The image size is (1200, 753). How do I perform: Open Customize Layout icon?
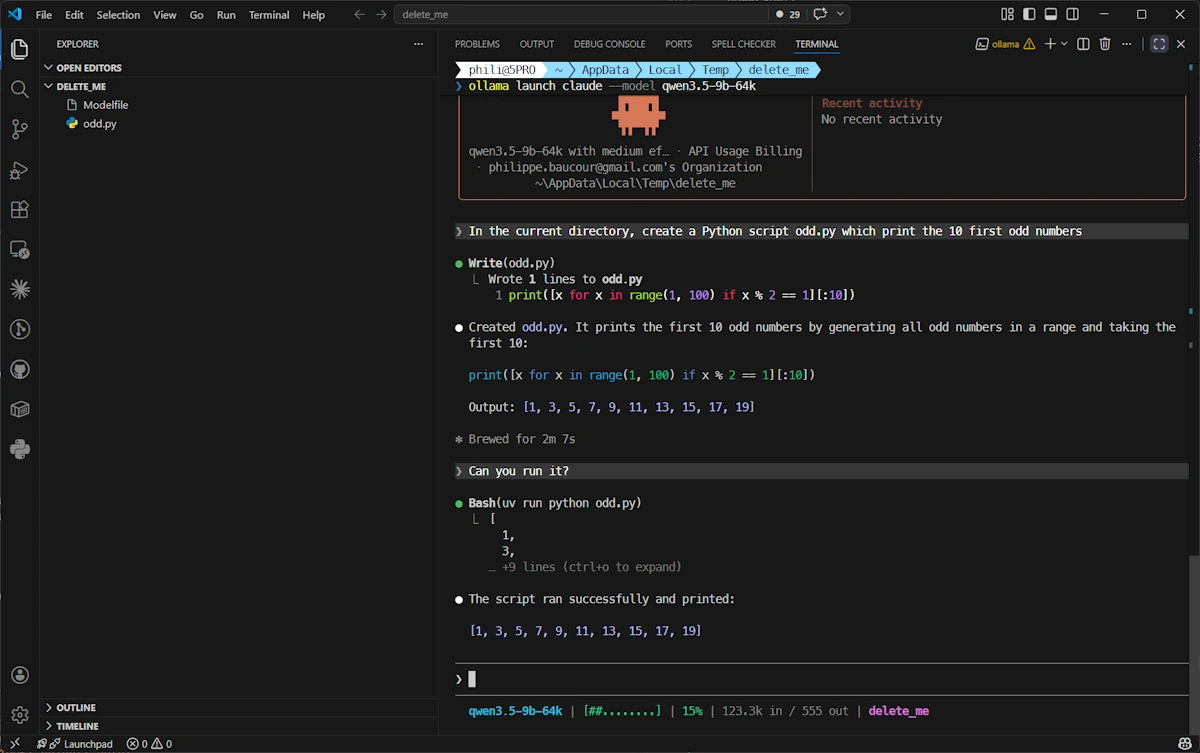[1007, 15]
